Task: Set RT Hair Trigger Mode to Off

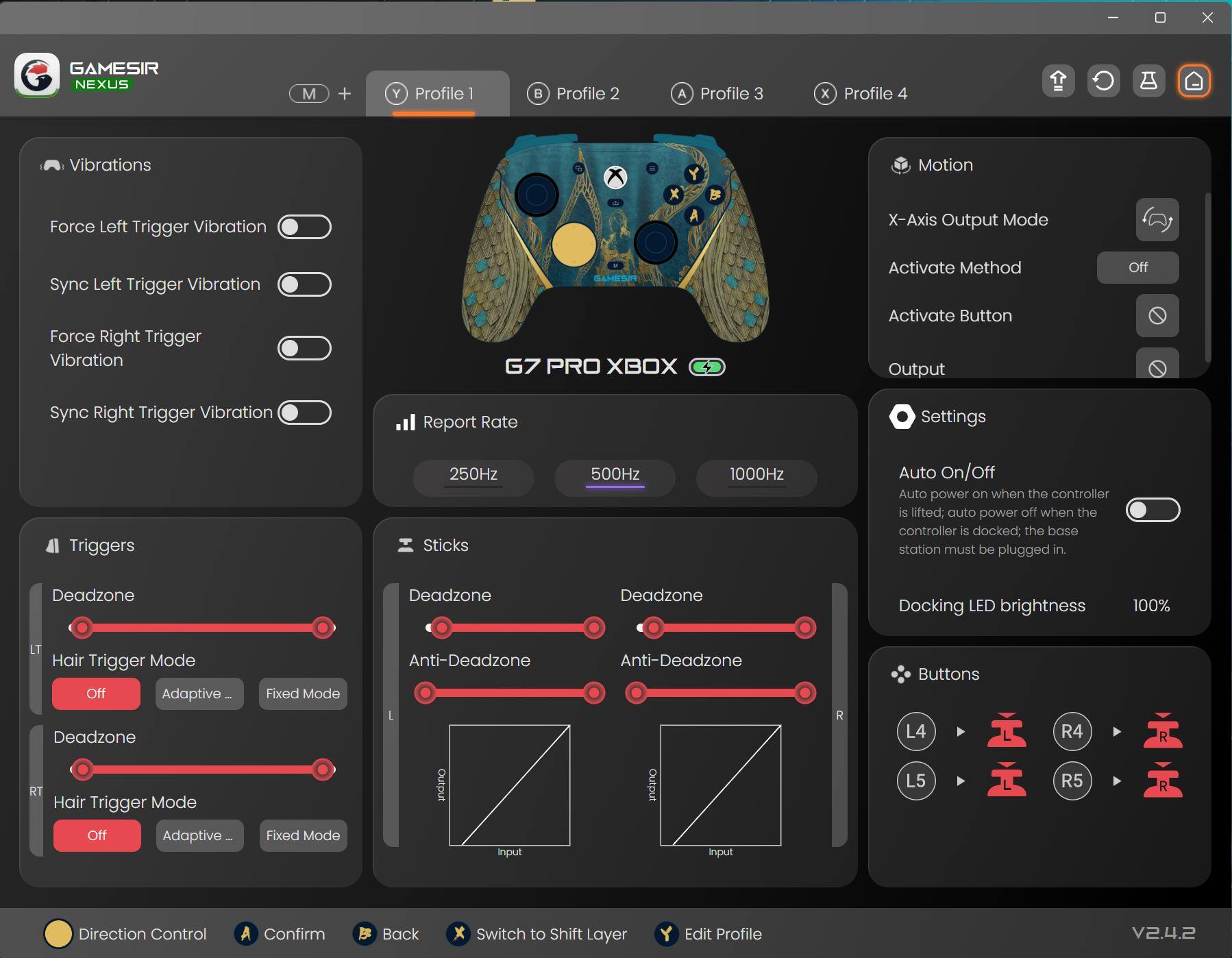Action: (x=97, y=835)
